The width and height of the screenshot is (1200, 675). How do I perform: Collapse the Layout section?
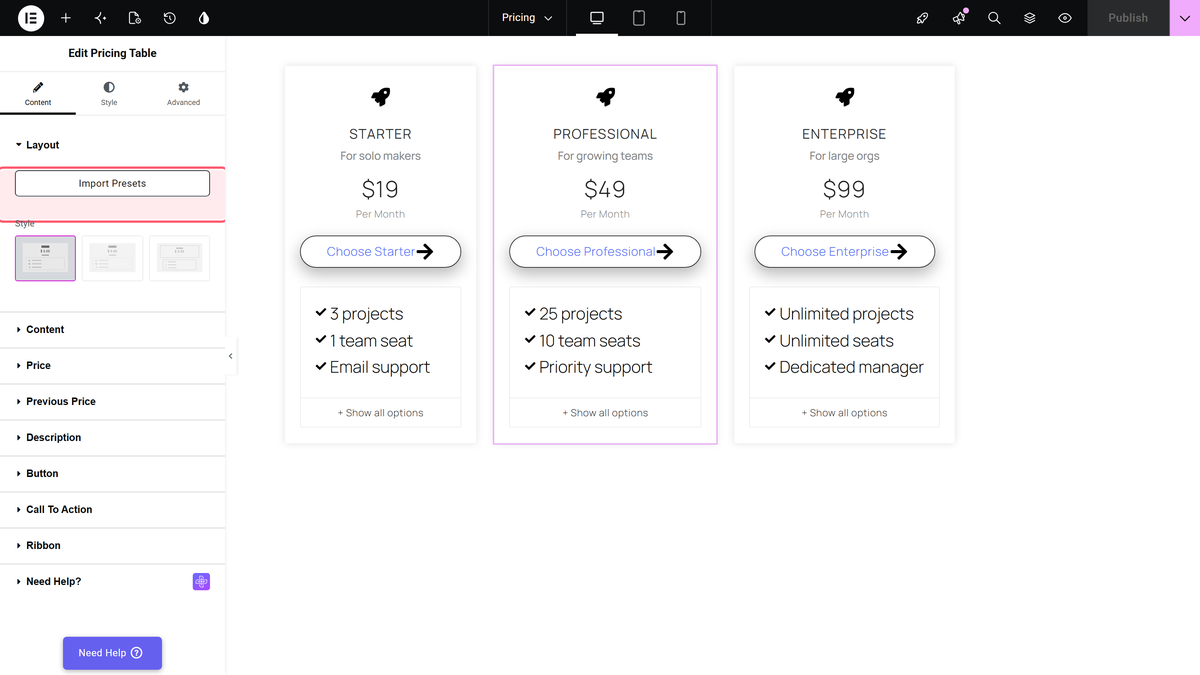pyautogui.click(x=113, y=145)
